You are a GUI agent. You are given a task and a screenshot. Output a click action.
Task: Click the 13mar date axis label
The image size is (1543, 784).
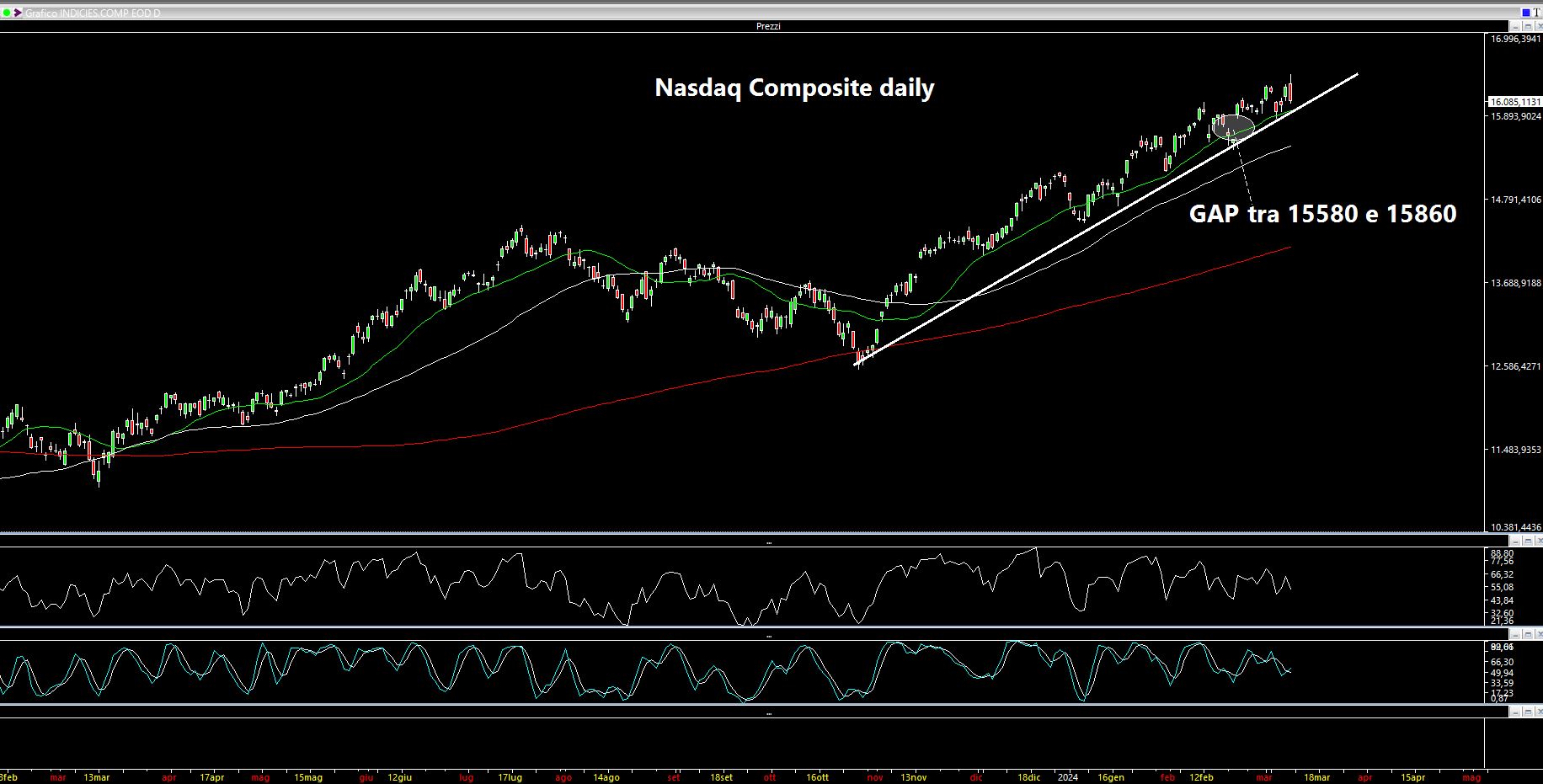click(96, 777)
